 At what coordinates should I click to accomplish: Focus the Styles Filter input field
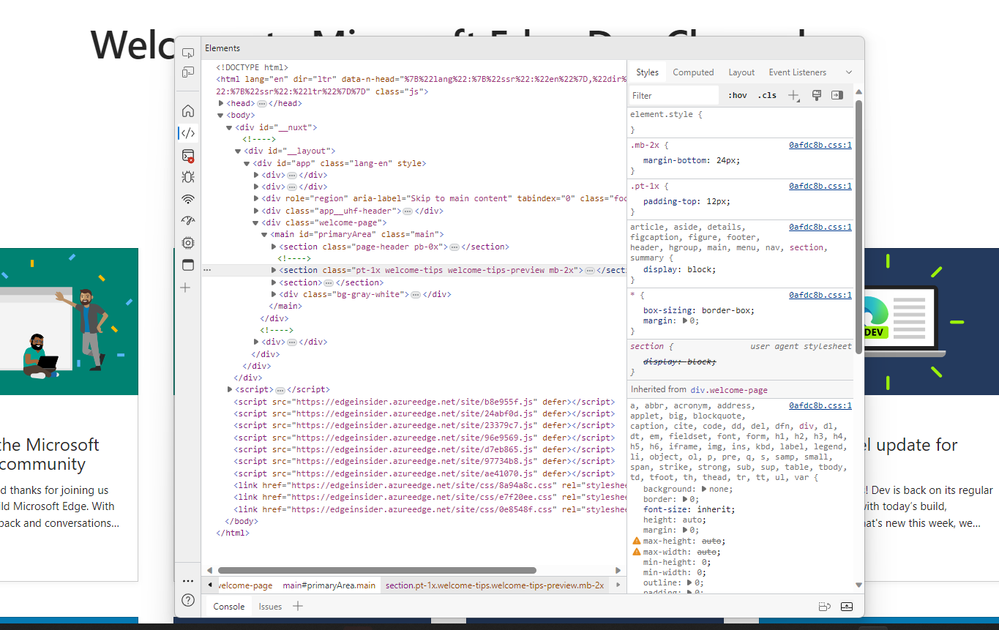[674, 96]
